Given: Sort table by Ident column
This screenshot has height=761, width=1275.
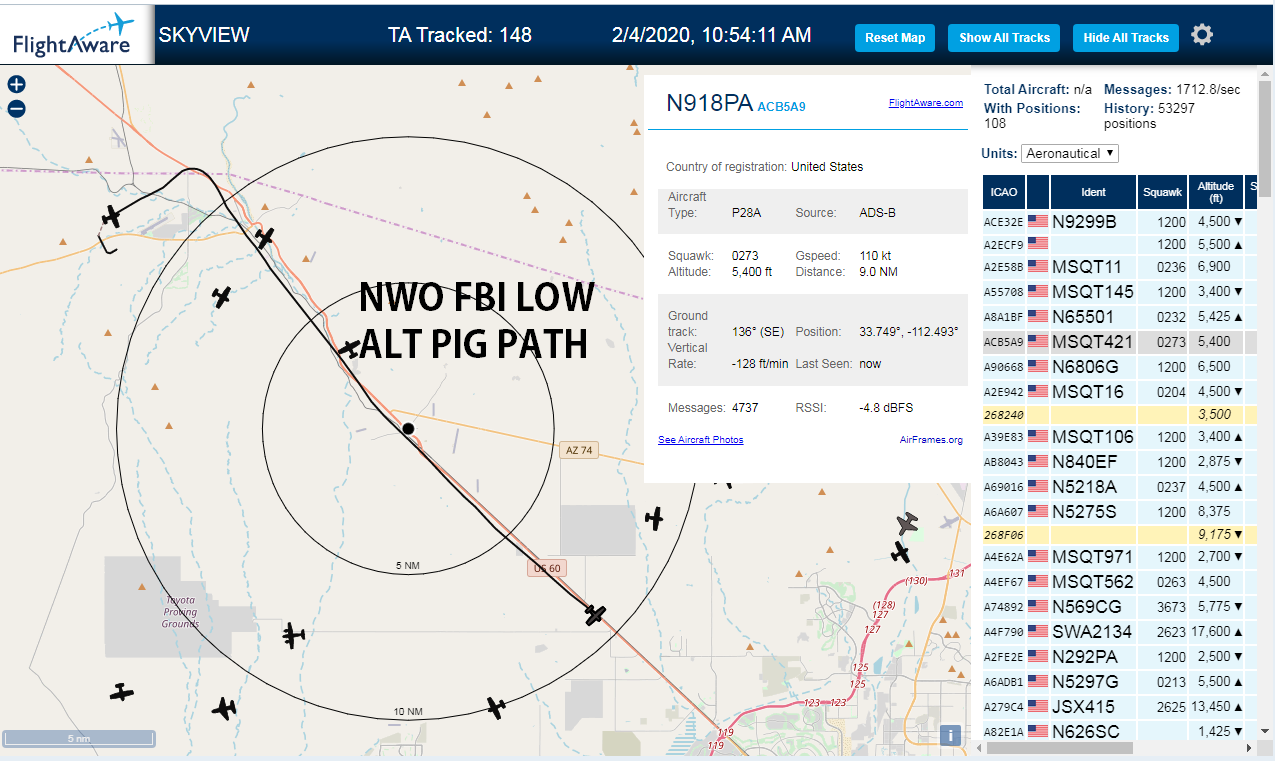Looking at the screenshot, I should click(x=1093, y=191).
